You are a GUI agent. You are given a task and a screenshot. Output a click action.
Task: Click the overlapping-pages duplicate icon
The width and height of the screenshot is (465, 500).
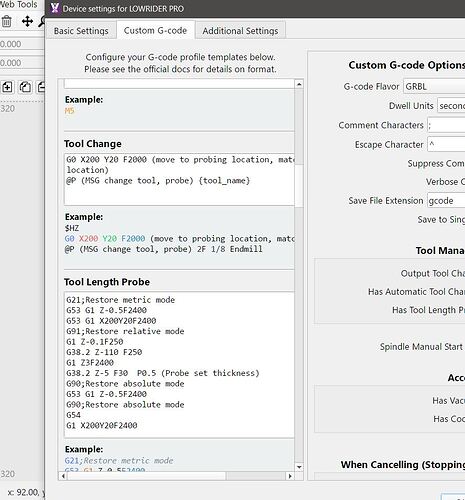click(25, 87)
